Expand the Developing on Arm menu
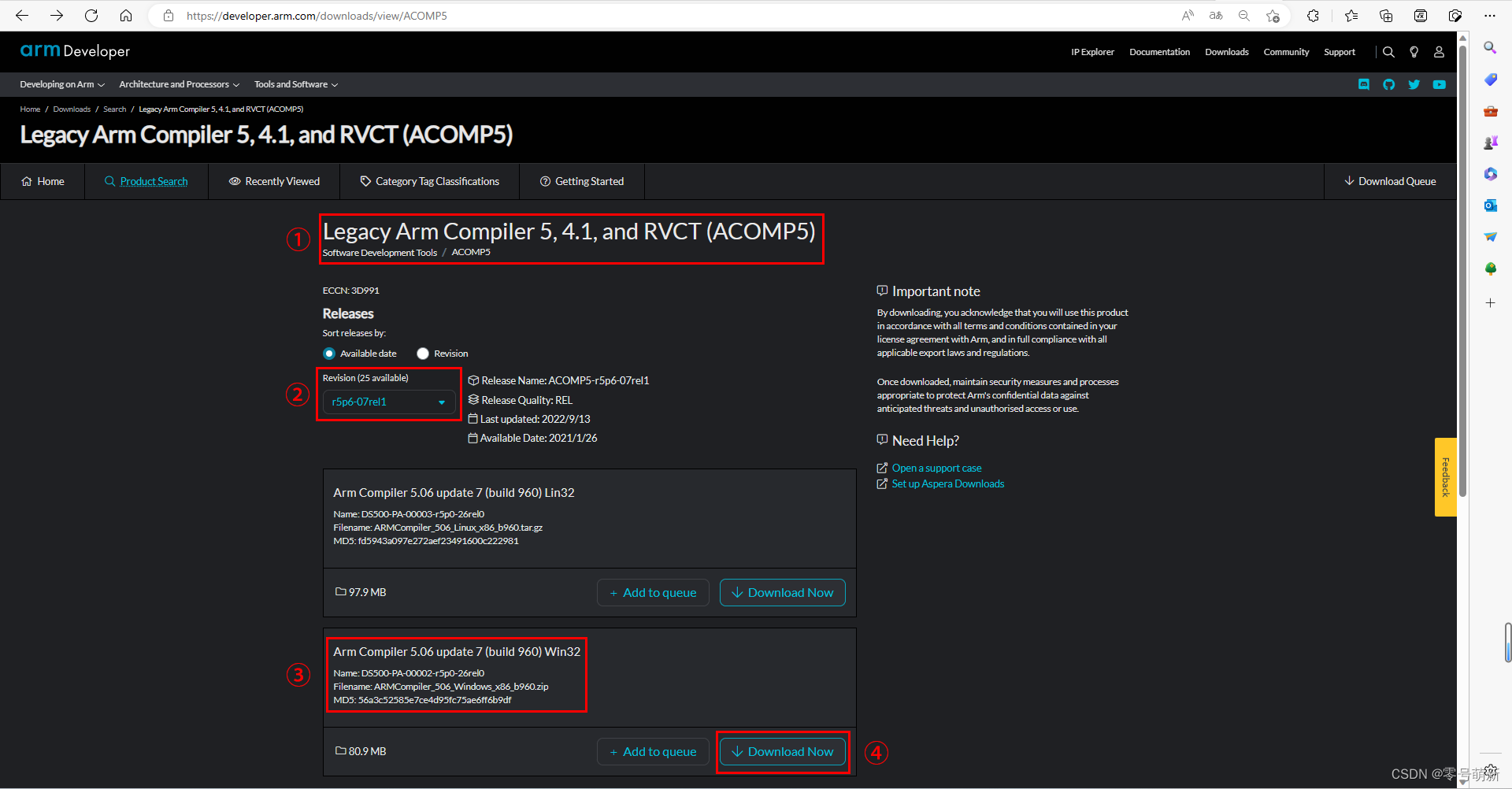Viewport: 1512px width, 789px height. click(x=62, y=84)
